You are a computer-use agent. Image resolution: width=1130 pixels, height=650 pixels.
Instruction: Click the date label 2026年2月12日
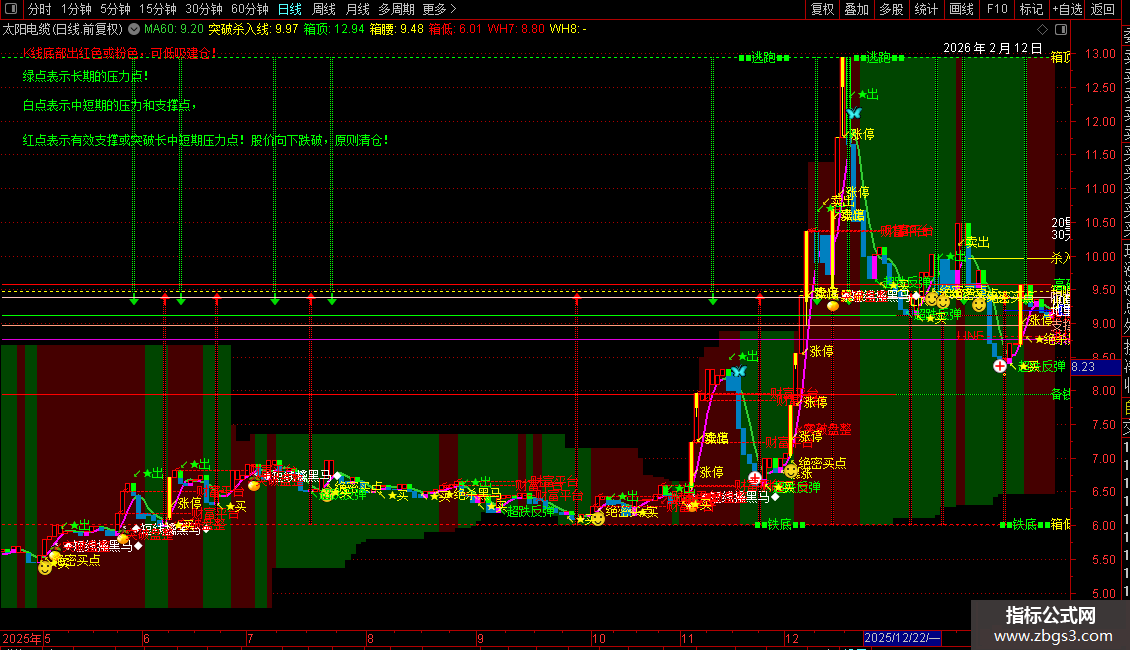click(992, 48)
